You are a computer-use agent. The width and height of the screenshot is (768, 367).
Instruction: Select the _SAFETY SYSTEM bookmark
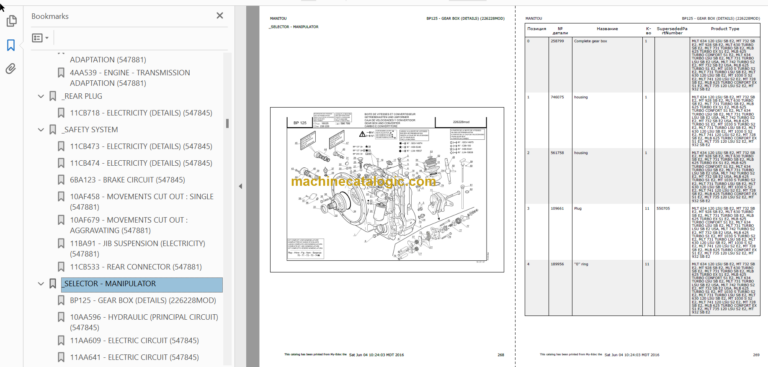(x=90, y=129)
